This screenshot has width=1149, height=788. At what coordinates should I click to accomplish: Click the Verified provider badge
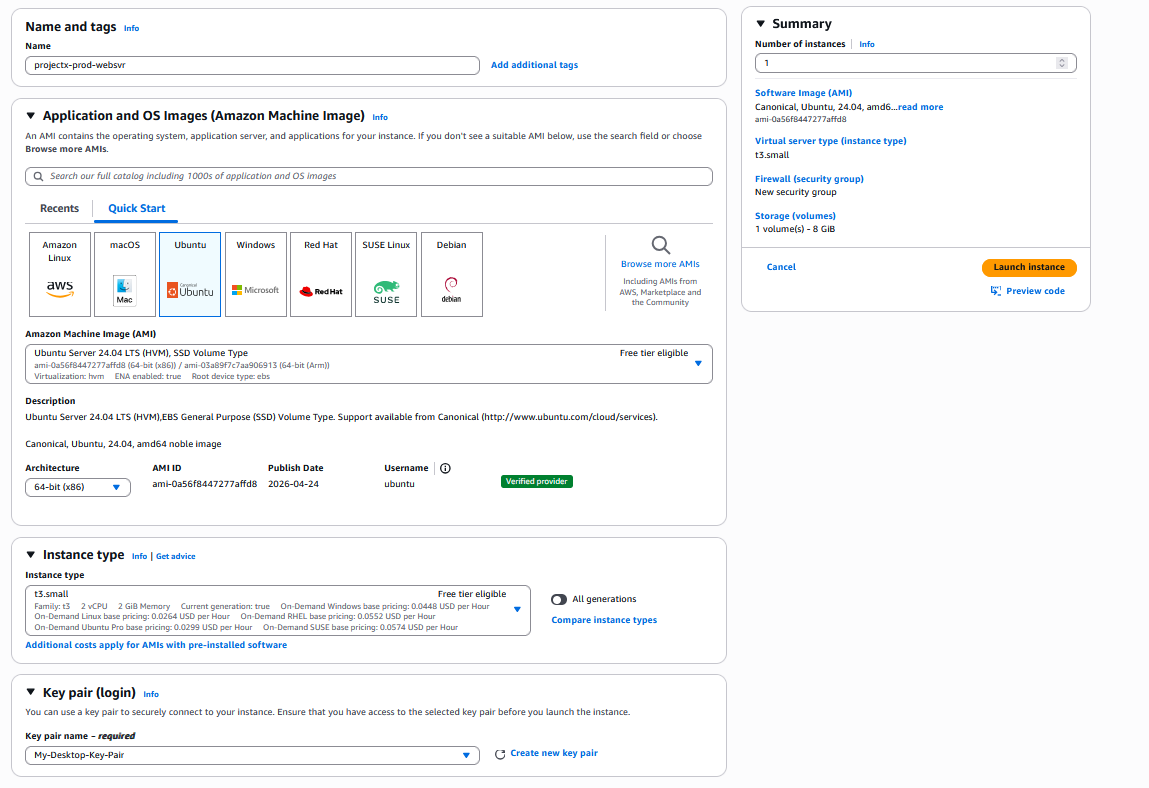(536, 482)
